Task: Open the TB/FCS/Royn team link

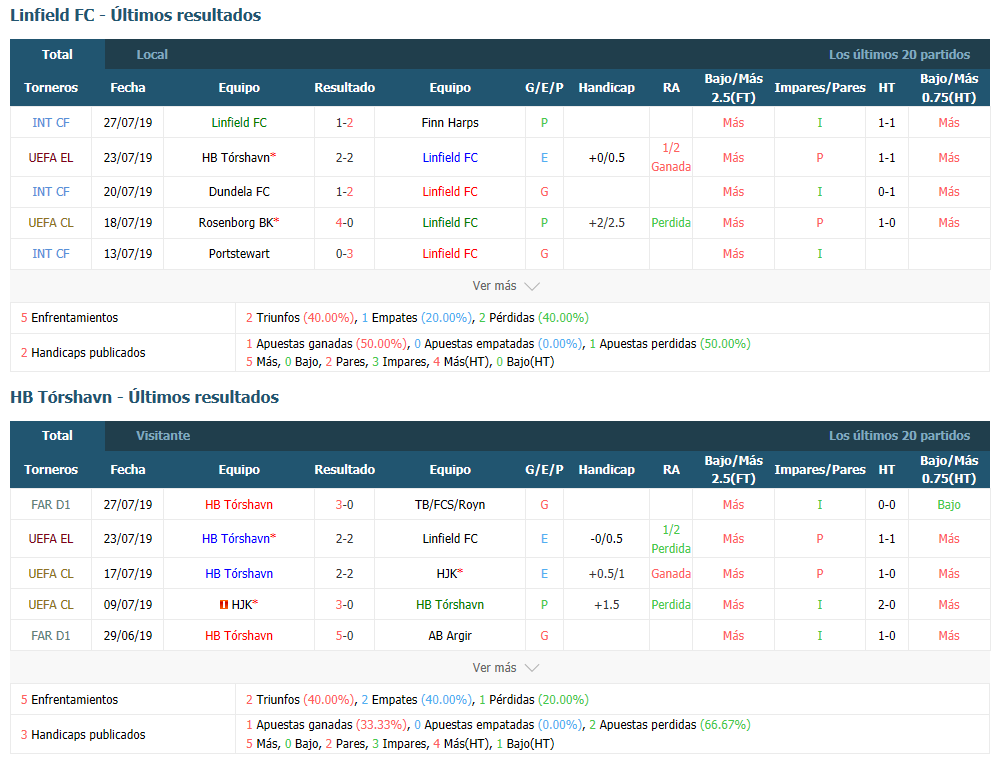Action: pos(450,505)
